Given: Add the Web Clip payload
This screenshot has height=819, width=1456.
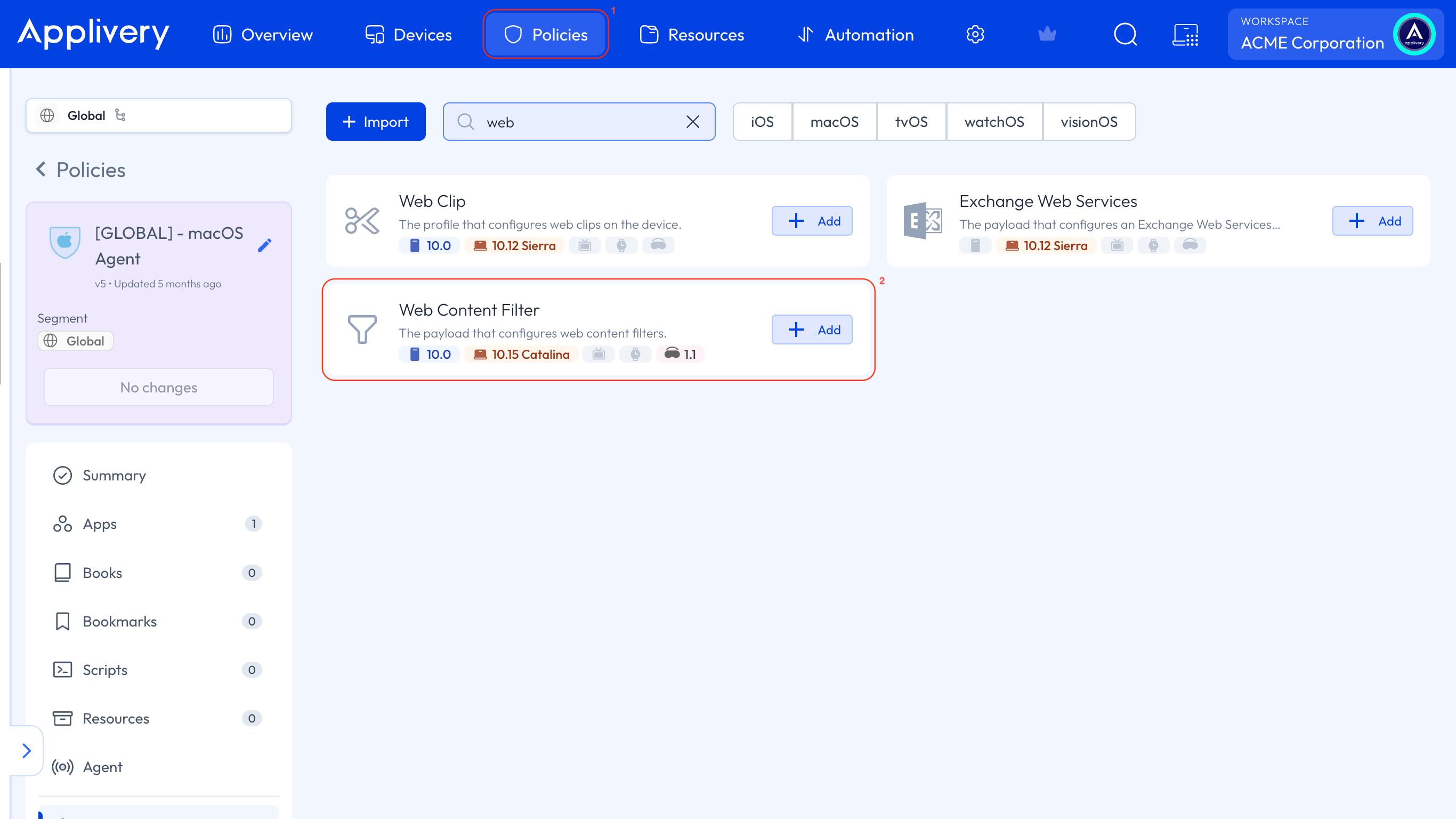Looking at the screenshot, I should pos(812,221).
